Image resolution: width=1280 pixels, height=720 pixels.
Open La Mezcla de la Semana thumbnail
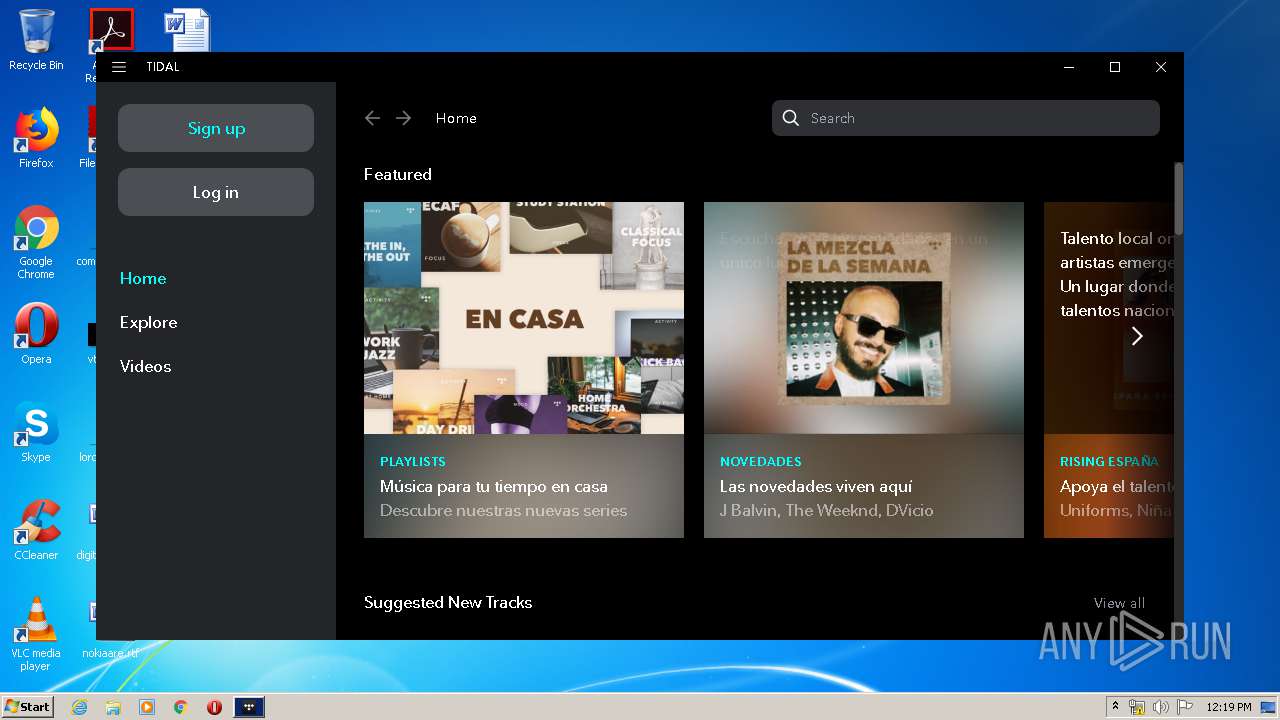click(864, 318)
